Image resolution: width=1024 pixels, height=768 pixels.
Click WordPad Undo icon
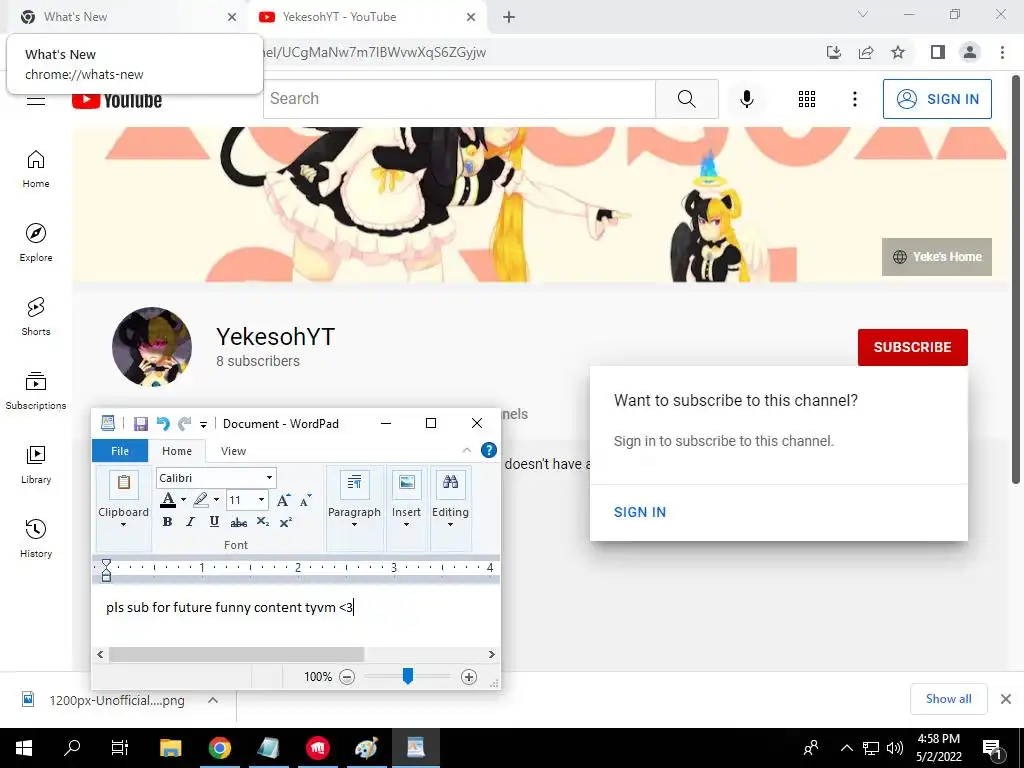(163, 424)
